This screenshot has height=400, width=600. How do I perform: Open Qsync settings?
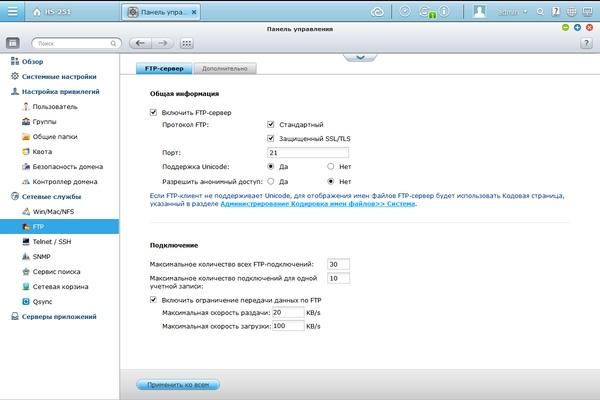[x=37, y=302]
